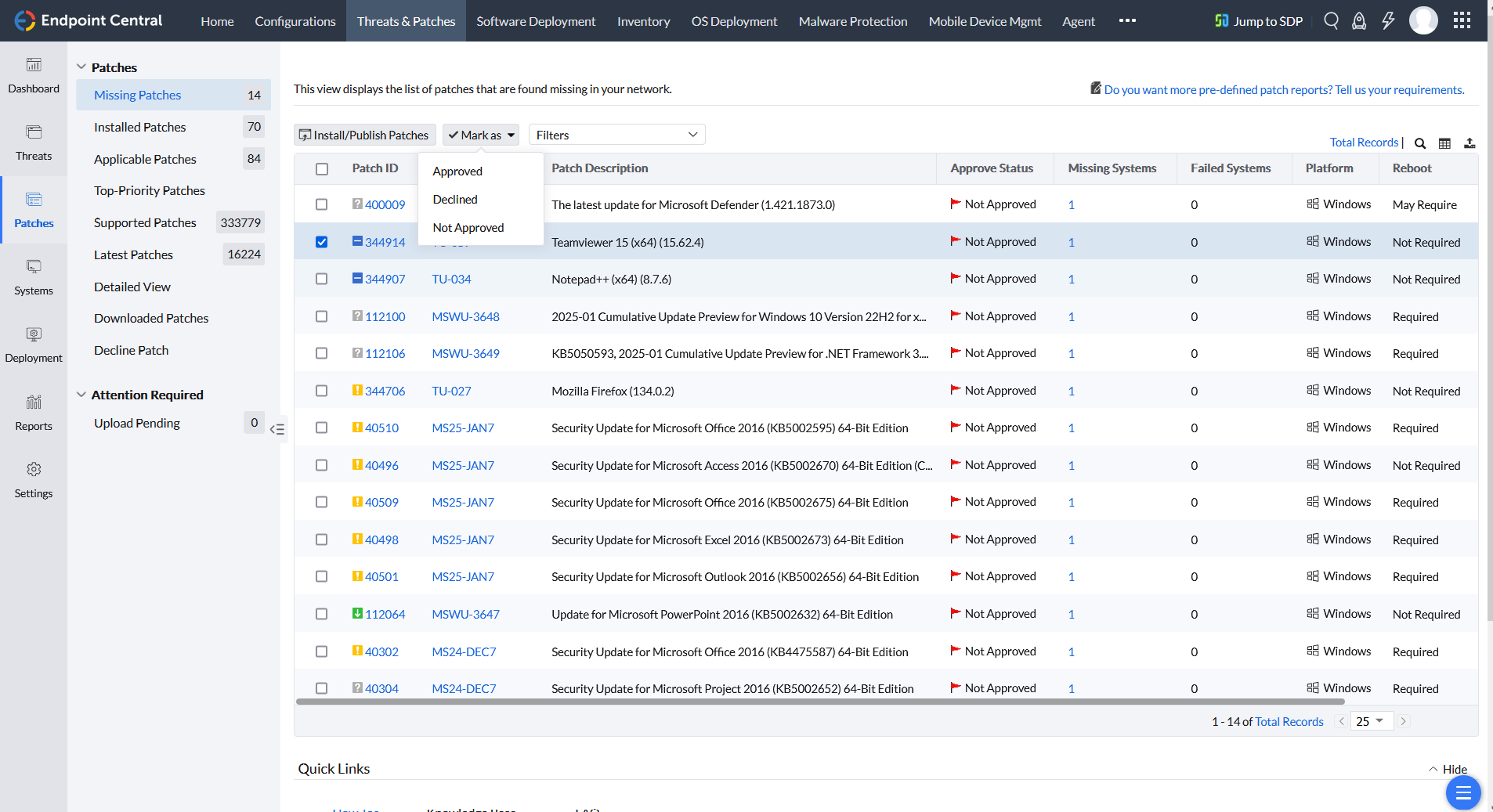Image resolution: width=1493 pixels, height=812 pixels.
Task: Open the notifications bell icon
Action: pyautogui.click(x=1359, y=21)
